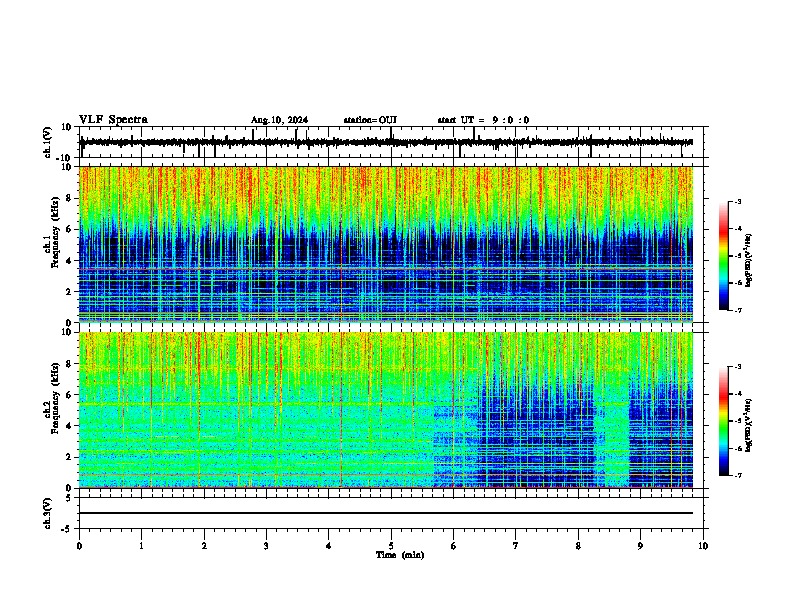Click the "-3" label on ch.2 color scale
Screen dimensions: 792x612
click(x=738, y=367)
